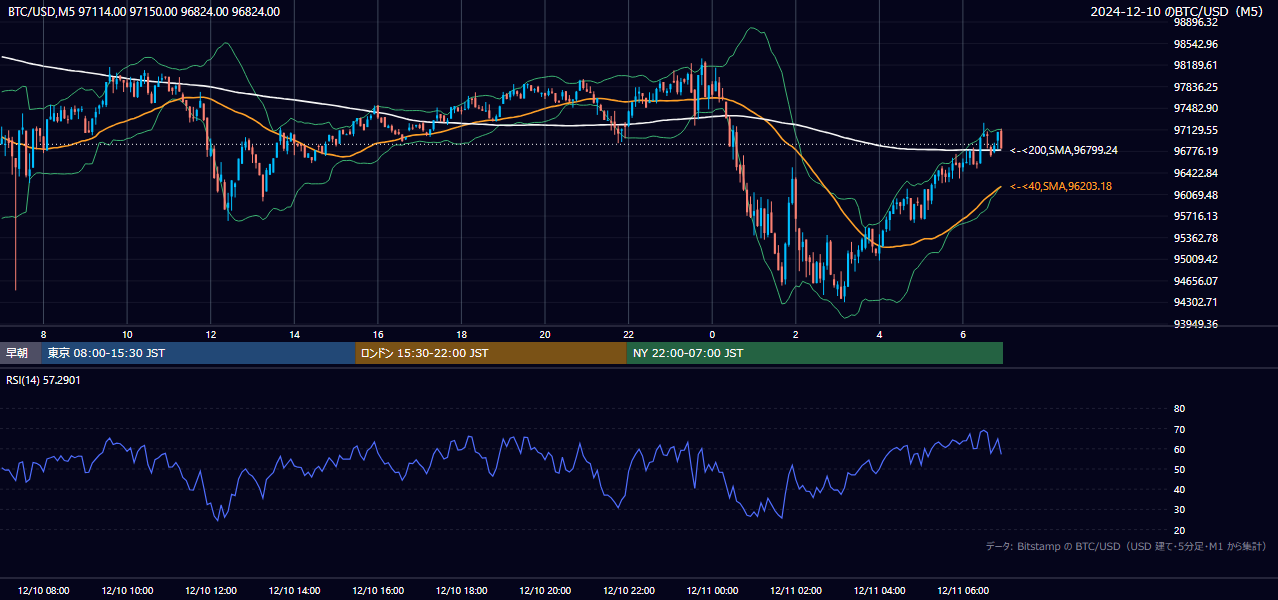Click price axis value 98896.32
The width and height of the screenshot is (1278, 600).
(x=1195, y=22)
